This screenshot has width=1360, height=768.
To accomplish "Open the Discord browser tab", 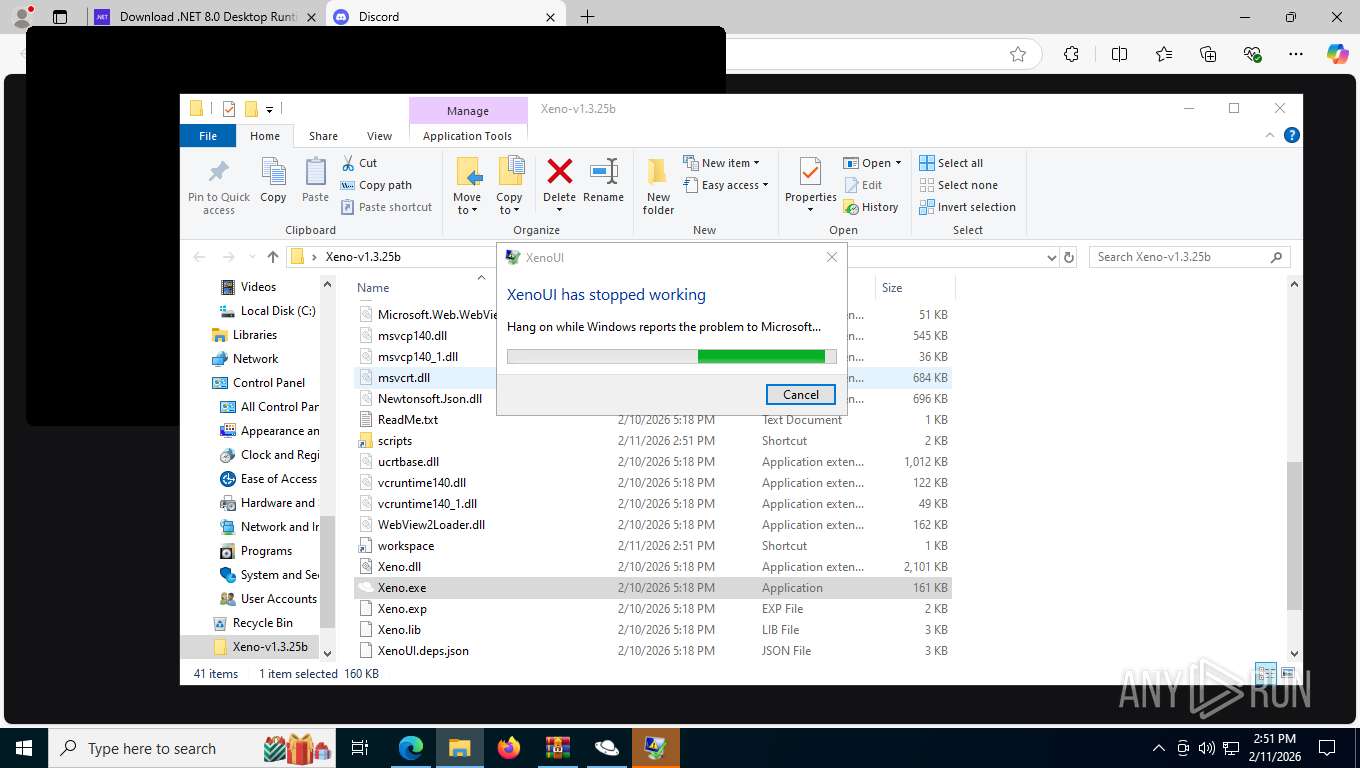I will (446, 17).
